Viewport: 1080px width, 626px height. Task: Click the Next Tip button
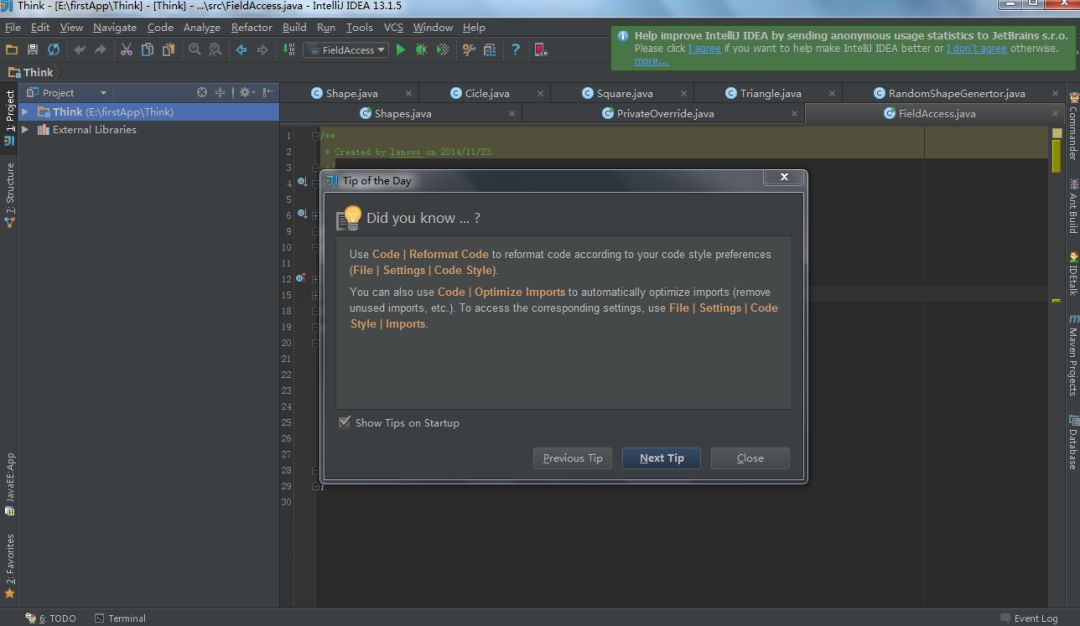661,458
